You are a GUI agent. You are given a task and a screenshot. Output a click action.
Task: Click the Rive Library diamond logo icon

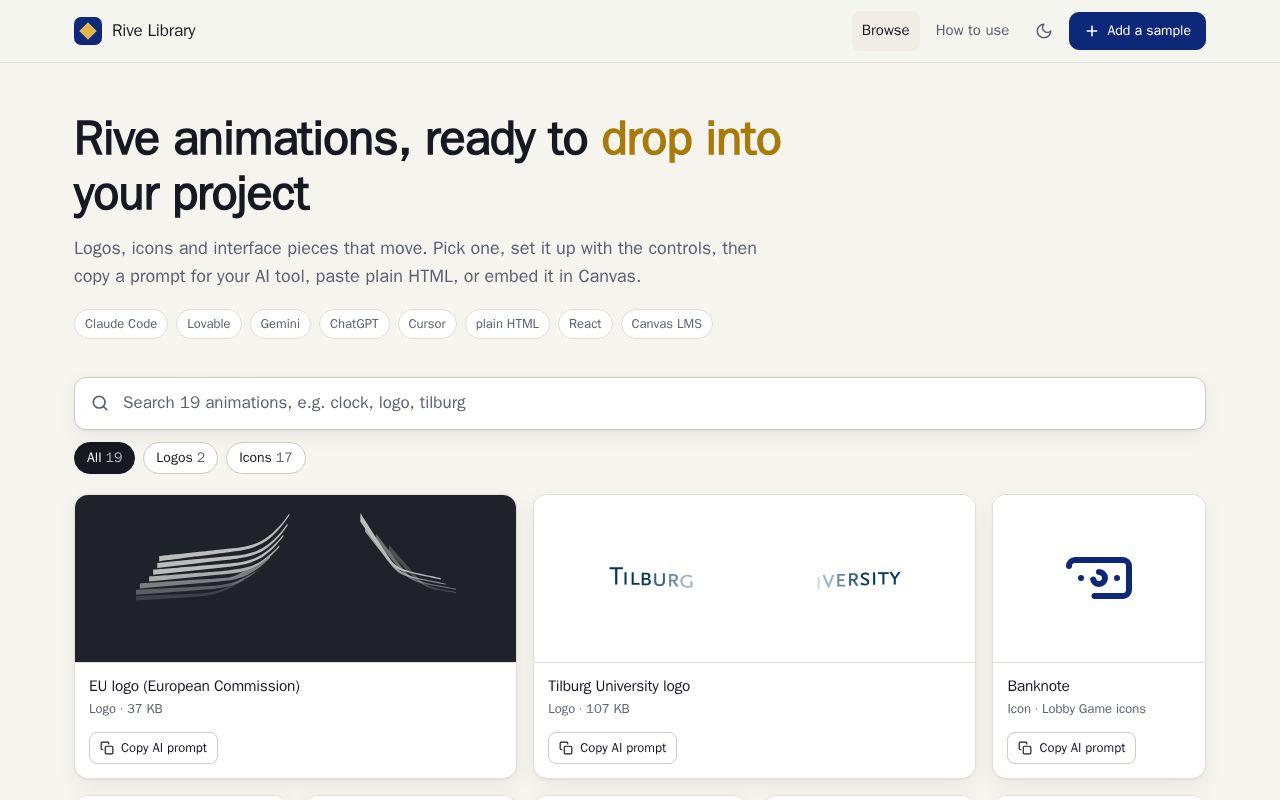coord(88,31)
